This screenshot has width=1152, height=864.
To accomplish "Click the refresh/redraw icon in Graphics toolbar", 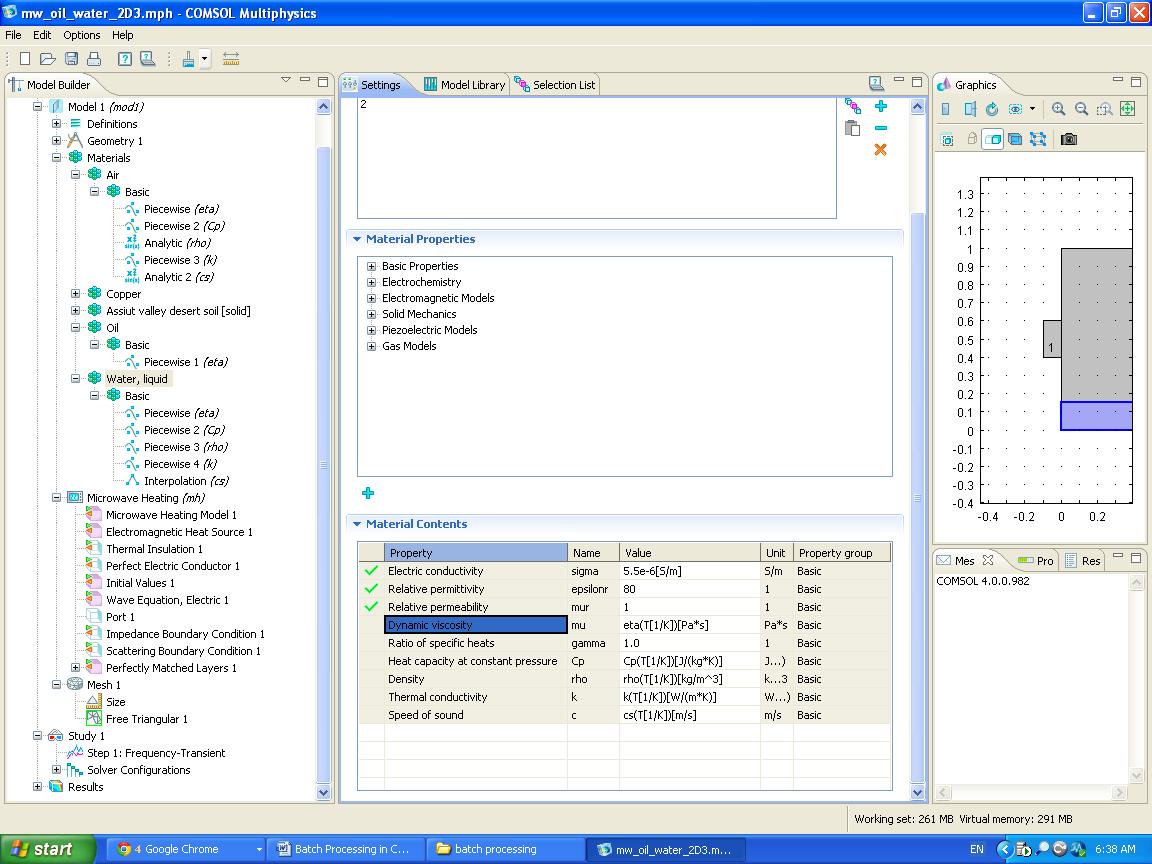I will (992, 109).
